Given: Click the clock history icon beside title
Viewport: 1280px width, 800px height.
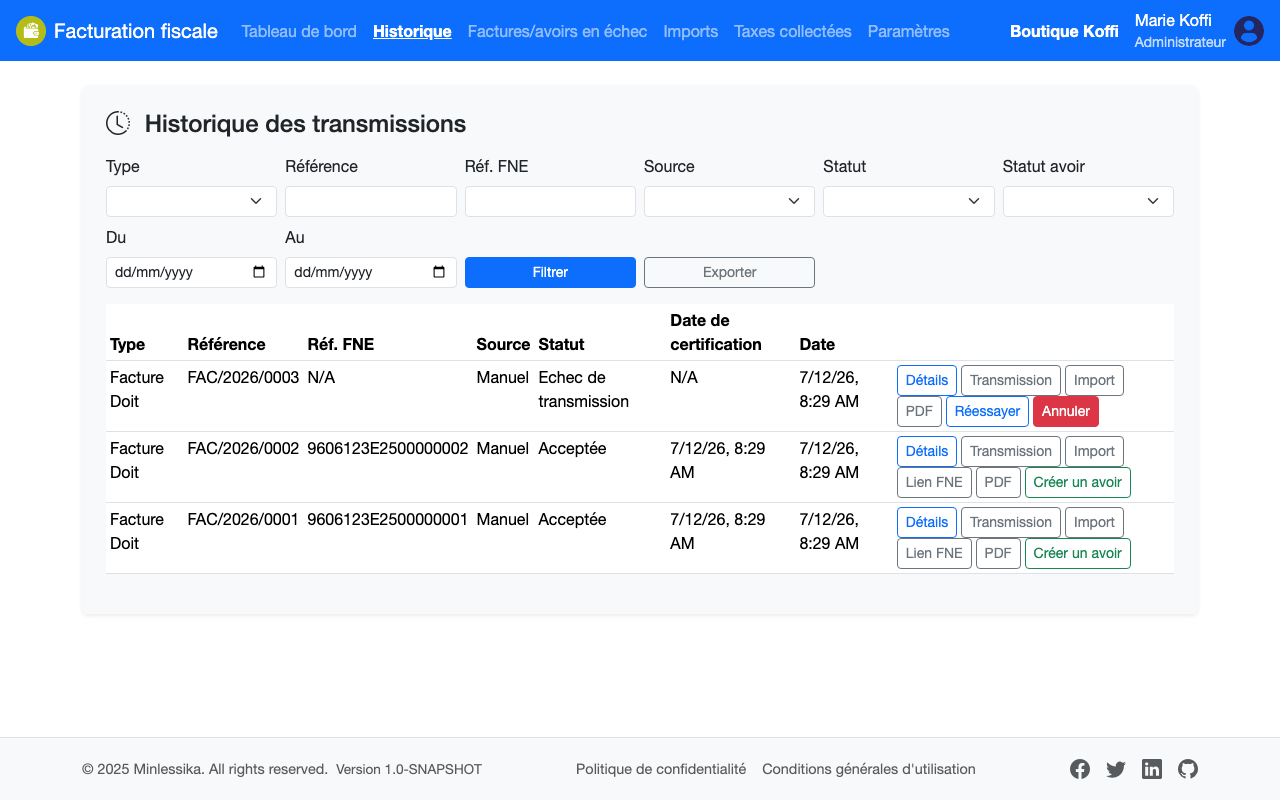Looking at the screenshot, I should [x=118, y=123].
